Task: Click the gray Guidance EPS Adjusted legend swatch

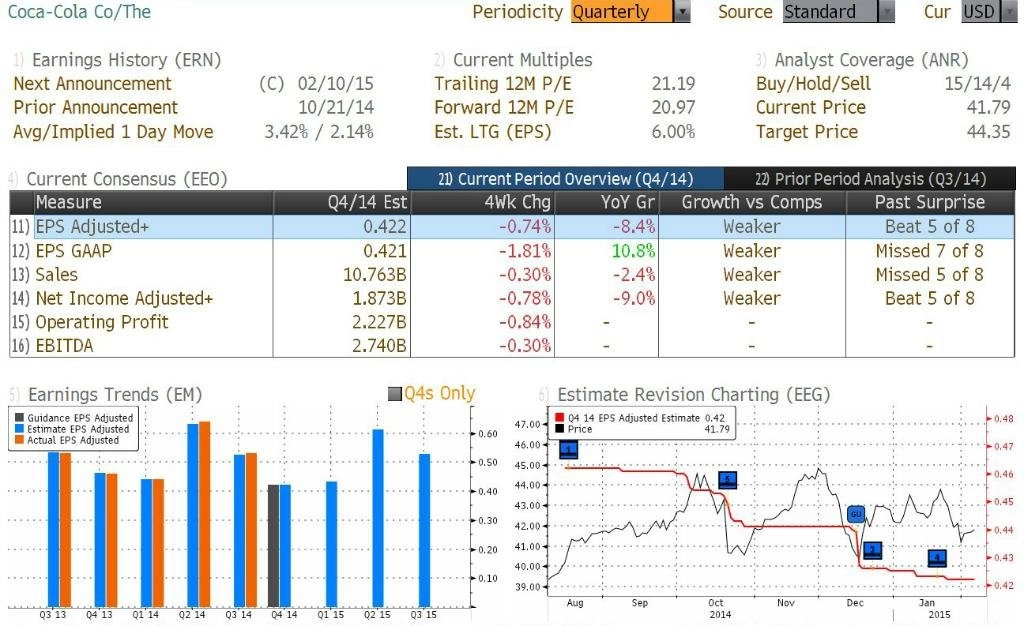Action: (19, 418)
